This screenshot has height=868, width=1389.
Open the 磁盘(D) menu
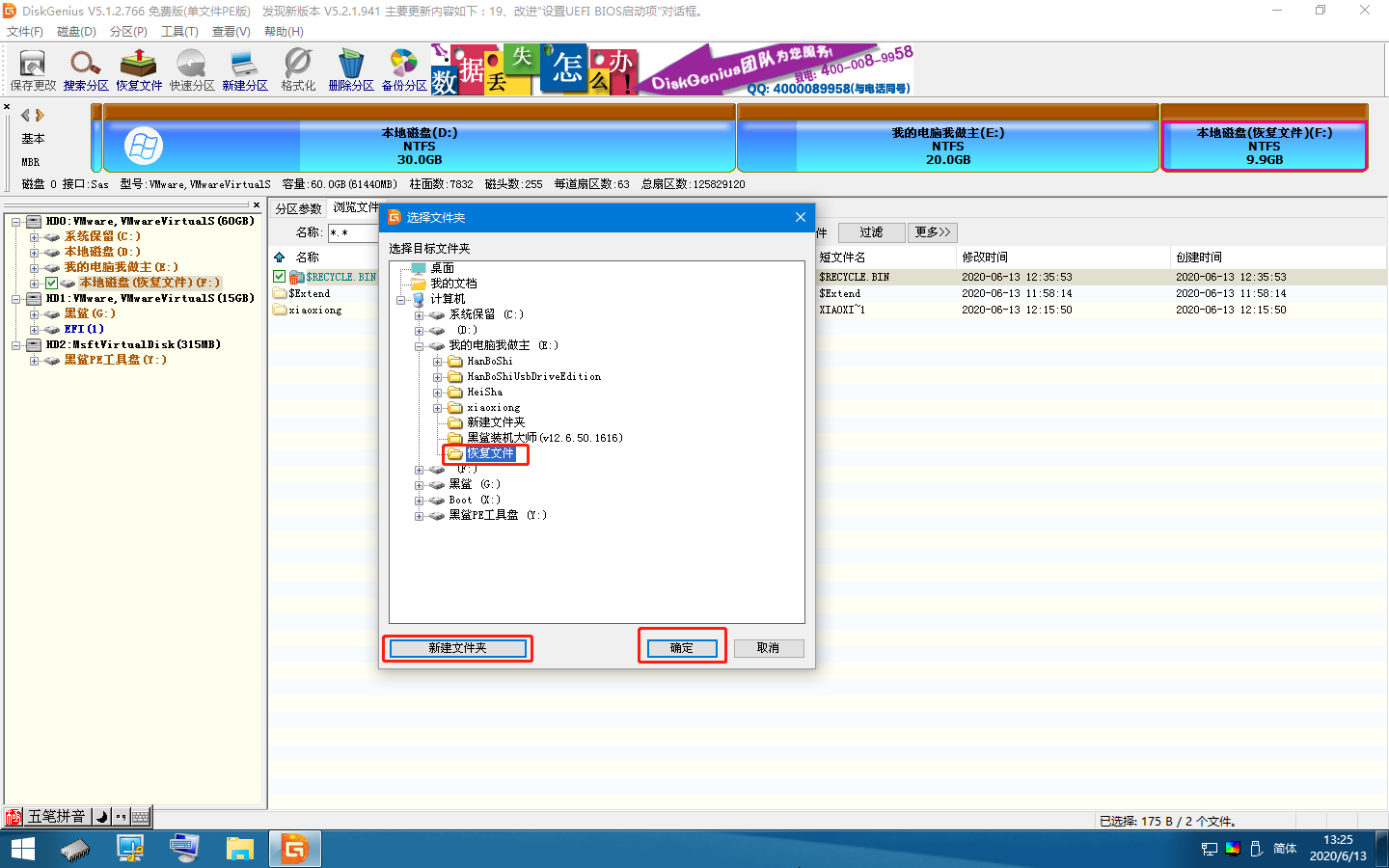[x=76, y=32]
